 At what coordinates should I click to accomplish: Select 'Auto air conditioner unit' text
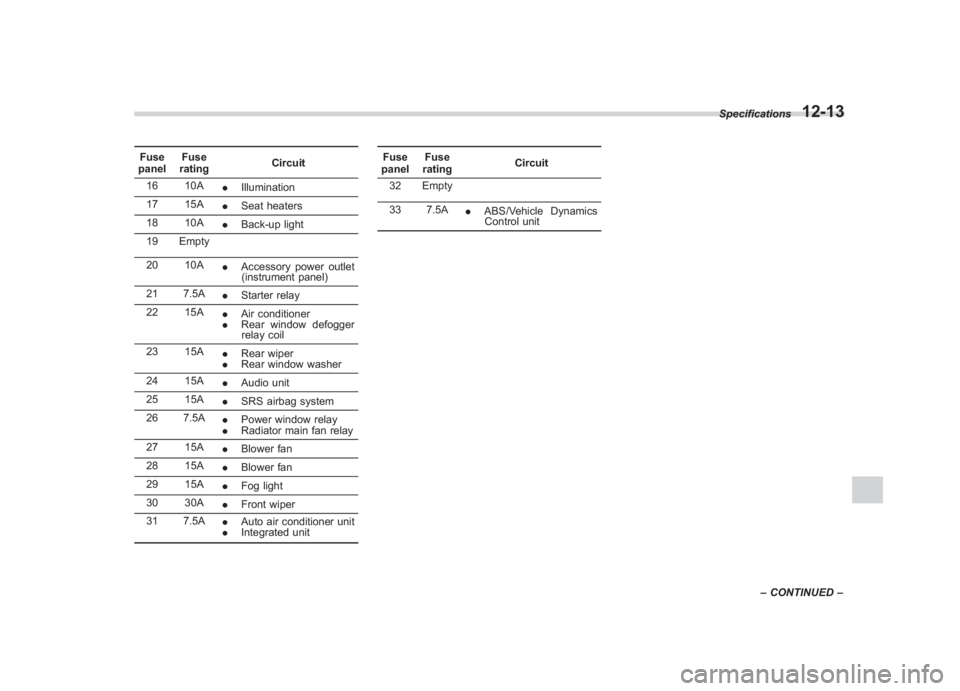coord(298,521)
